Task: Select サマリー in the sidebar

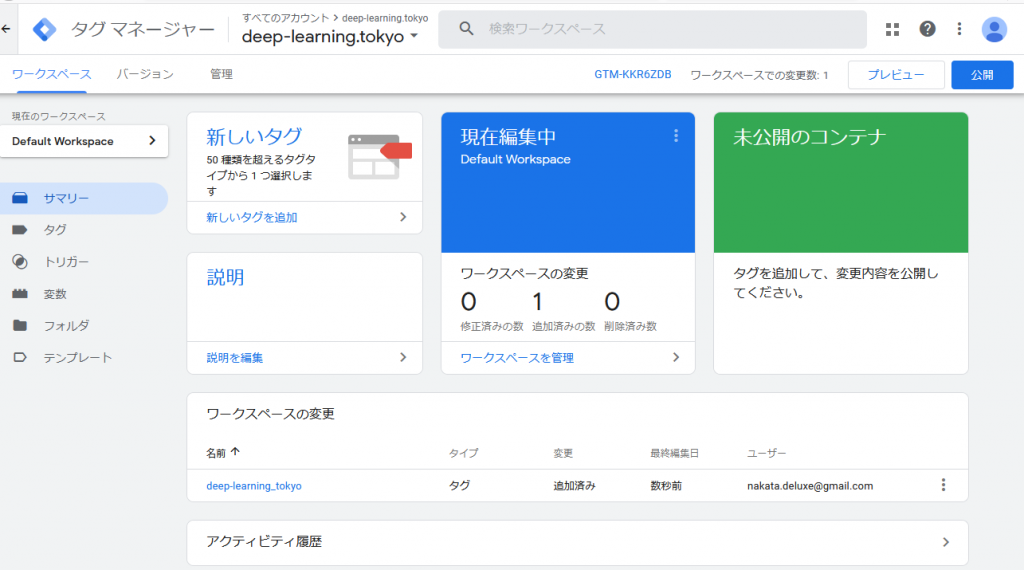Action: pos(84,198)
